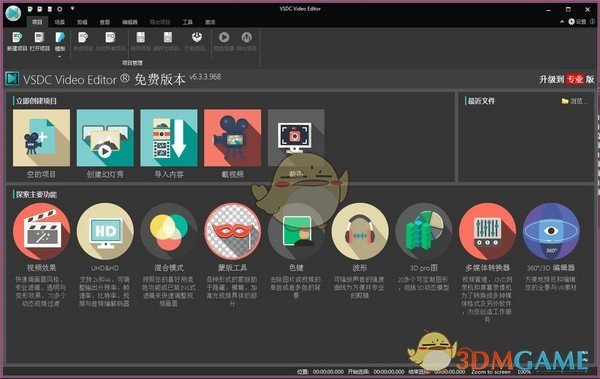Click the 视频效果 clapperboard feature icon

pos(41,231)
